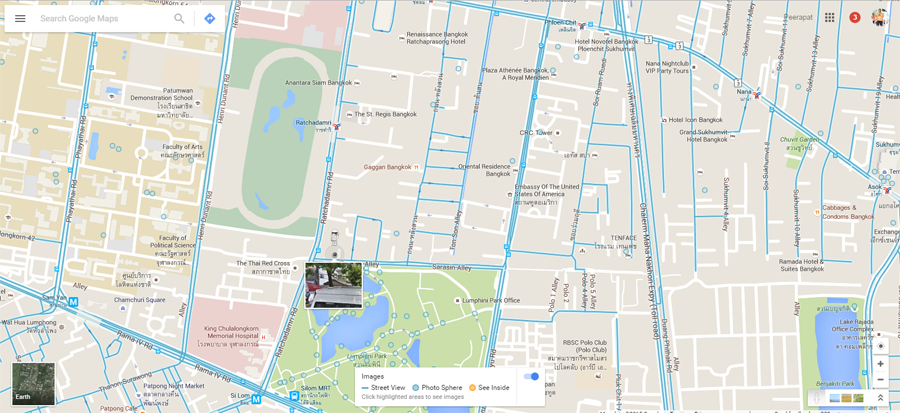Click the Faculty of Arts label
This screenshot has width=900, height=413.
pos(182,147)
